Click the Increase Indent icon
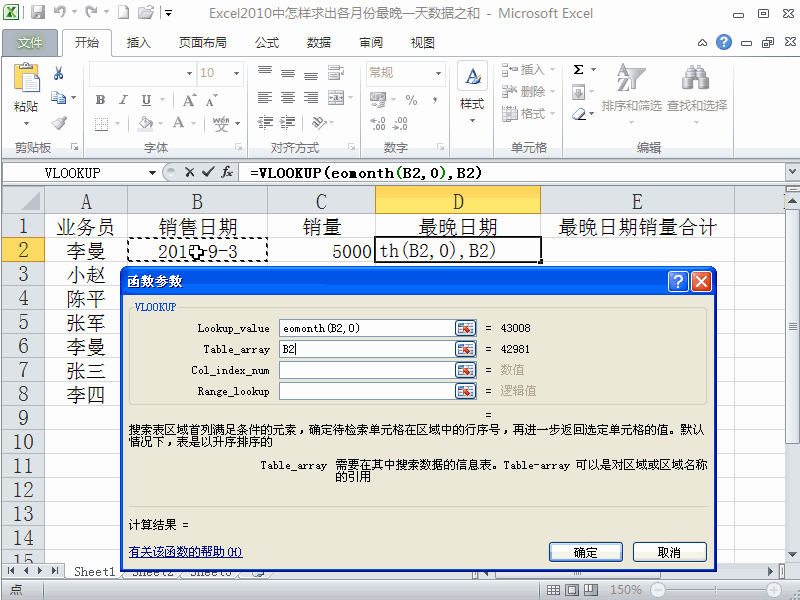The width and height of the screenshot is (800, 600). click(x=288, y=122)
